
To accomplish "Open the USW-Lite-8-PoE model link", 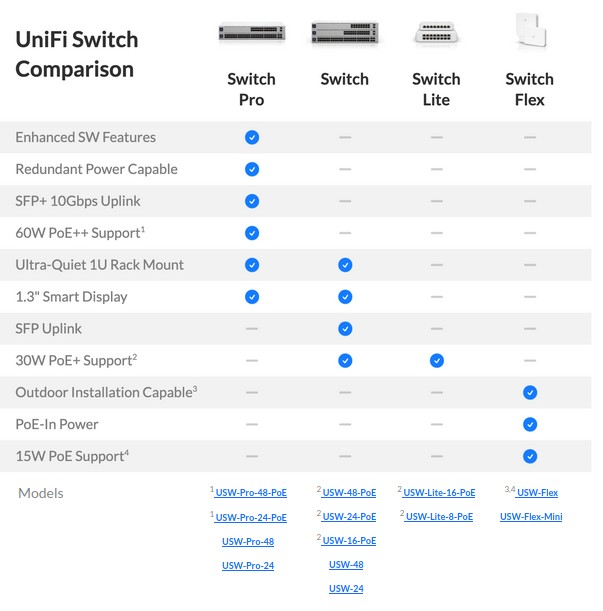I will 439,517.
